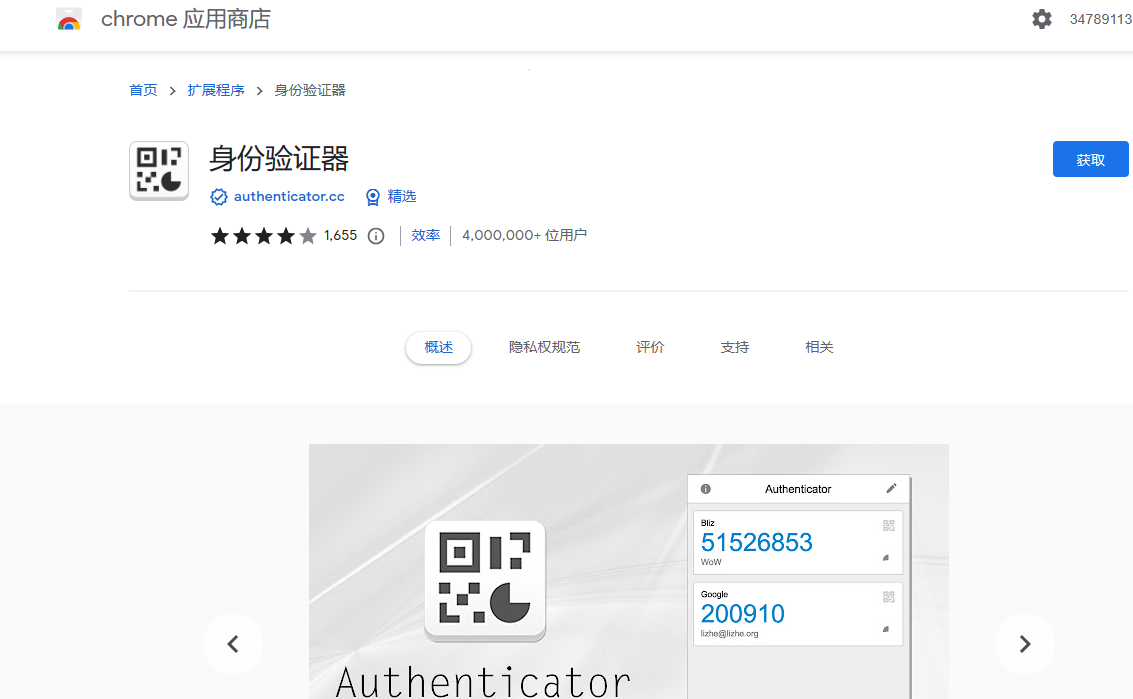Go to 首页 breadcrumb link

click(x=143, y=90)
